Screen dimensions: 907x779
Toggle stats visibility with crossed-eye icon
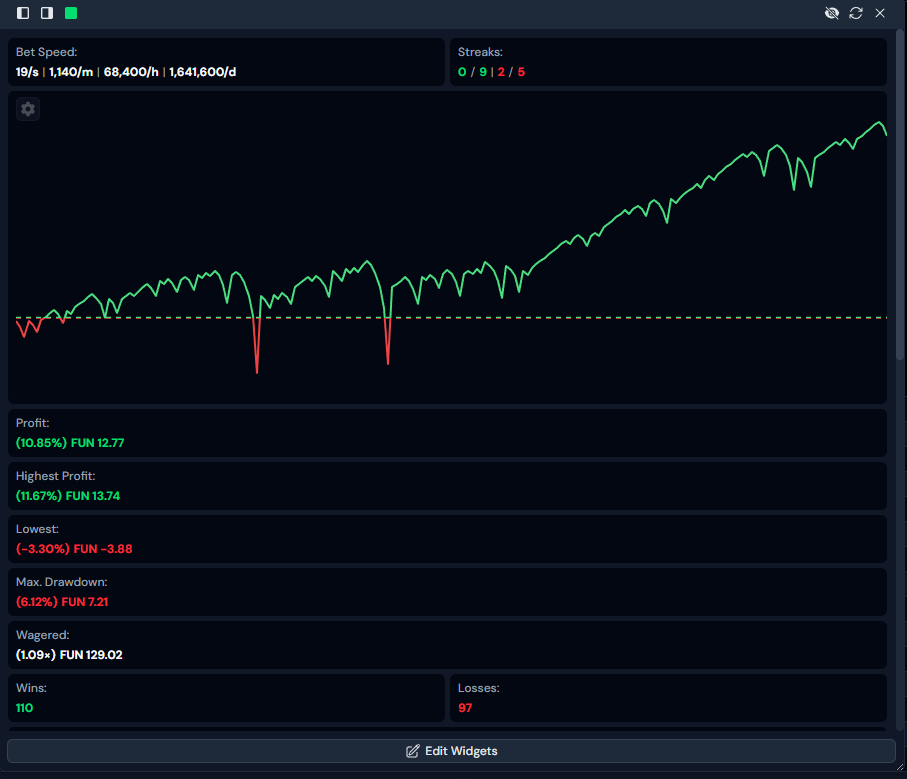[x=831, y=13]
